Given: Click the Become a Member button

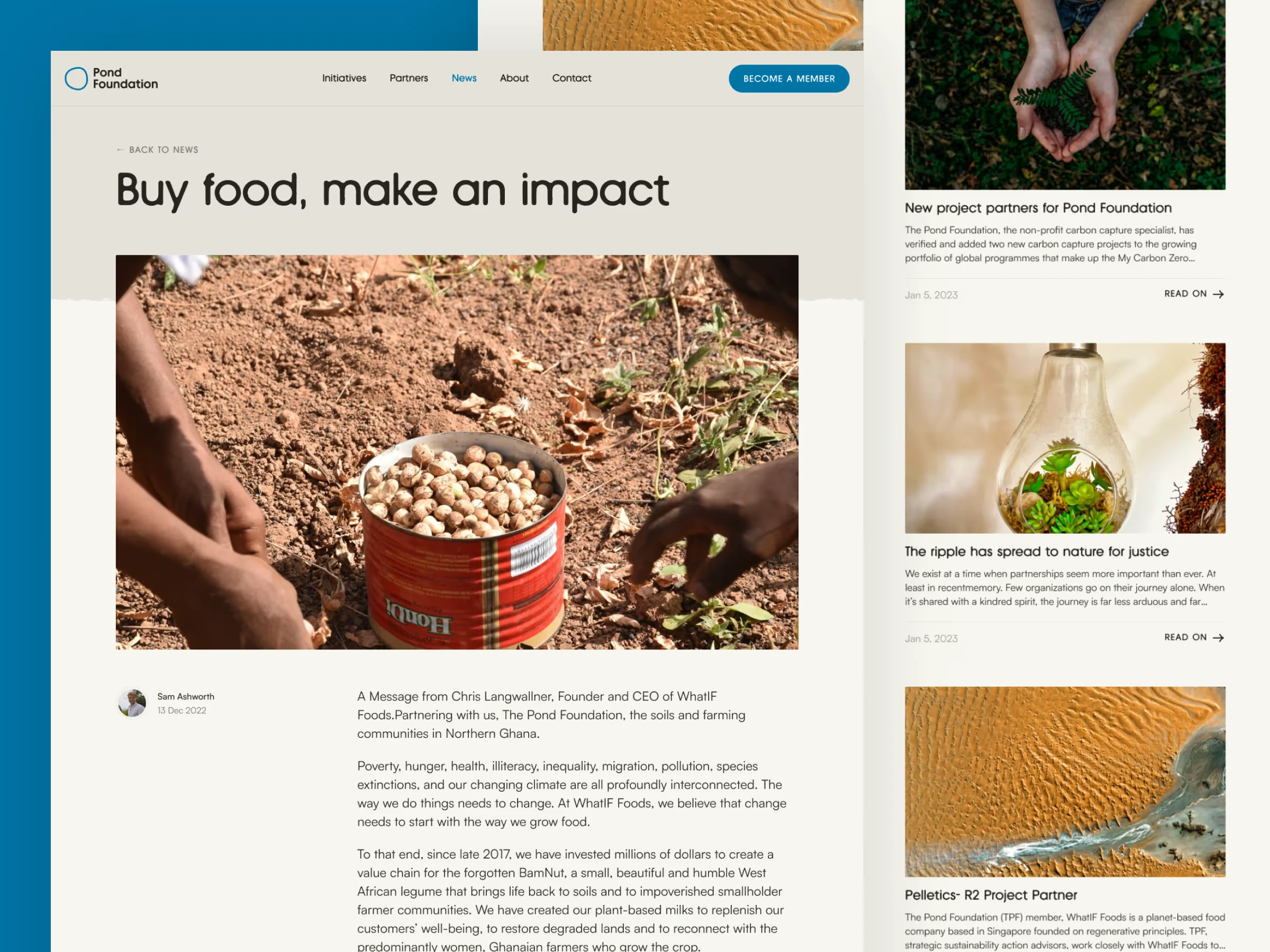Looking at the screenshot, I should [x=789, y=79].
